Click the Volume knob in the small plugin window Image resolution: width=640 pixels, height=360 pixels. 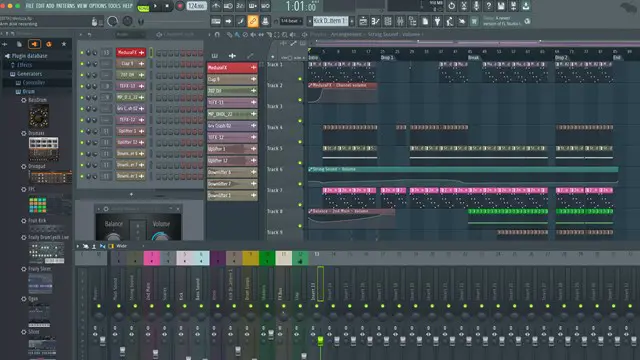[160, 236]
